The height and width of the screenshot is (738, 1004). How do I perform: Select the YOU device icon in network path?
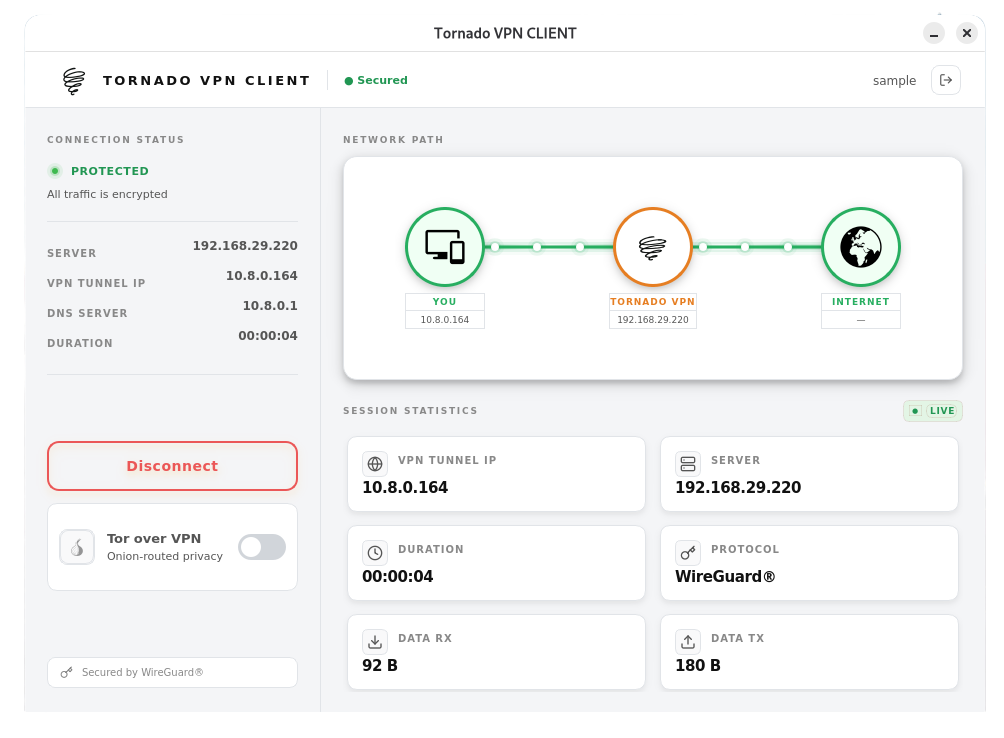(444, 247)
